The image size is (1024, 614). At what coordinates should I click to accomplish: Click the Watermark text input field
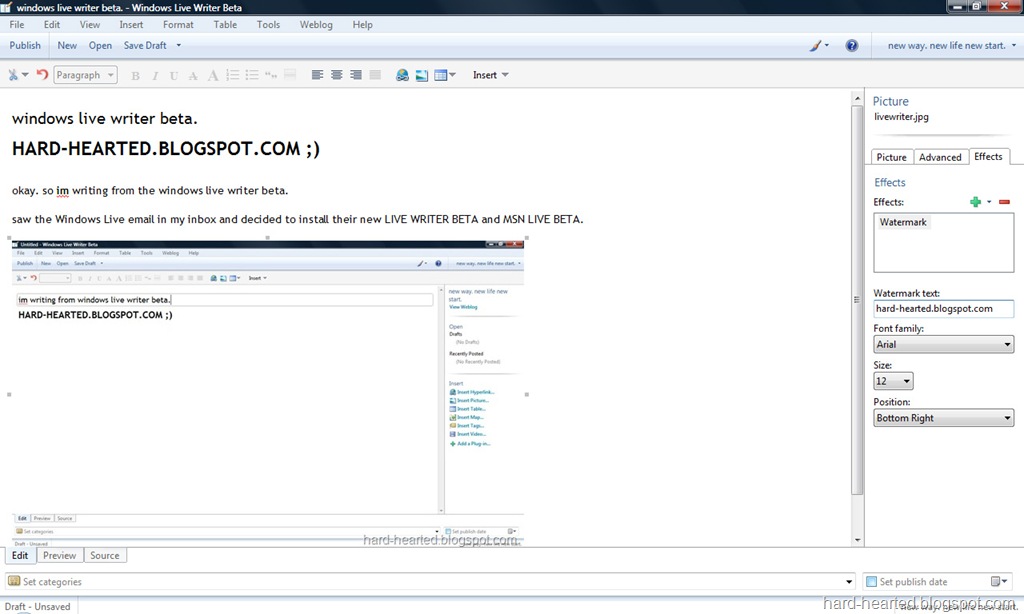coord(944,309)
